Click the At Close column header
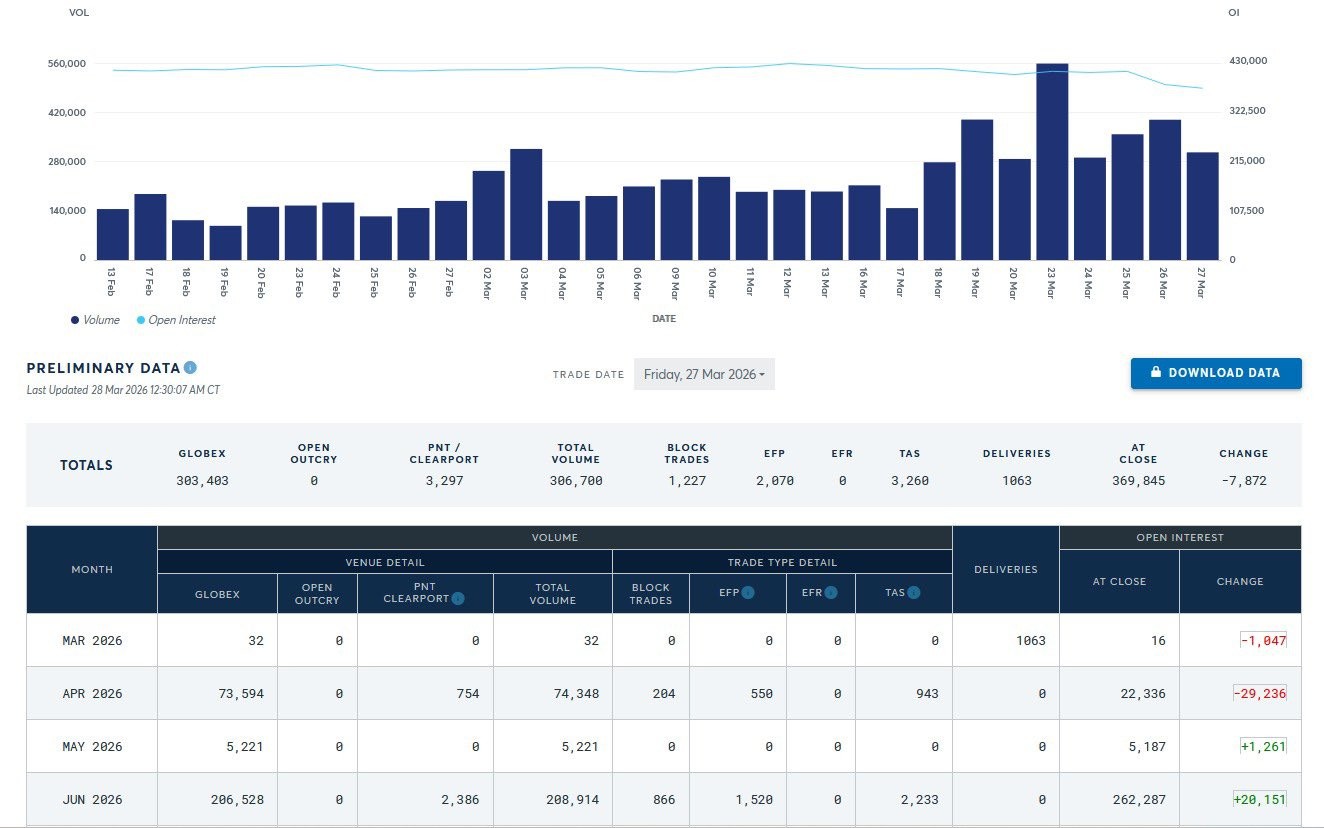1324x828 pixels. pyautogui.click(x=1119, y=581)
